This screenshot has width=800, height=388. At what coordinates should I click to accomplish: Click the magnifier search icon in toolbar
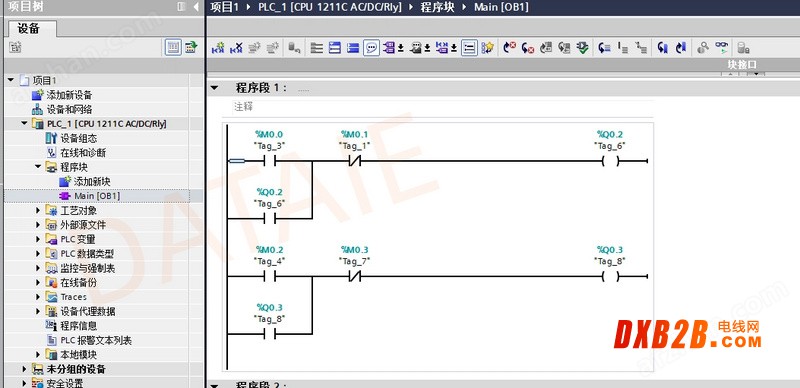click(703, 48)
